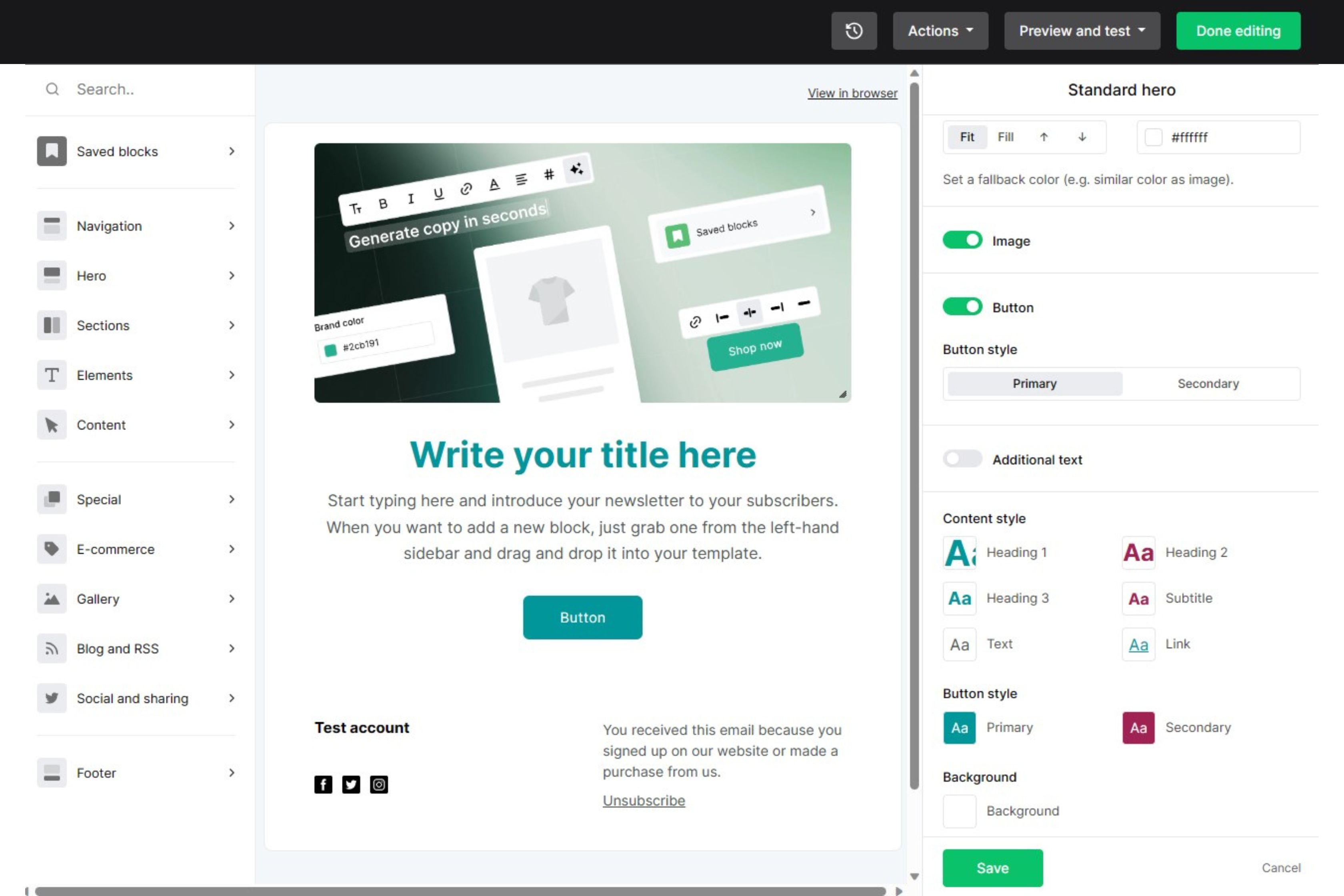The image size is (1344, 896).
Task: Select the Secondary button style tab
Action: pos(1208,383)
